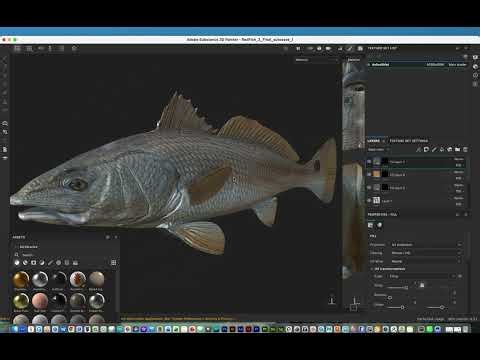Viewport: 480px width, 360px height.
Task: Select the white sphere with red pattern material
Action: click(78, 279)
